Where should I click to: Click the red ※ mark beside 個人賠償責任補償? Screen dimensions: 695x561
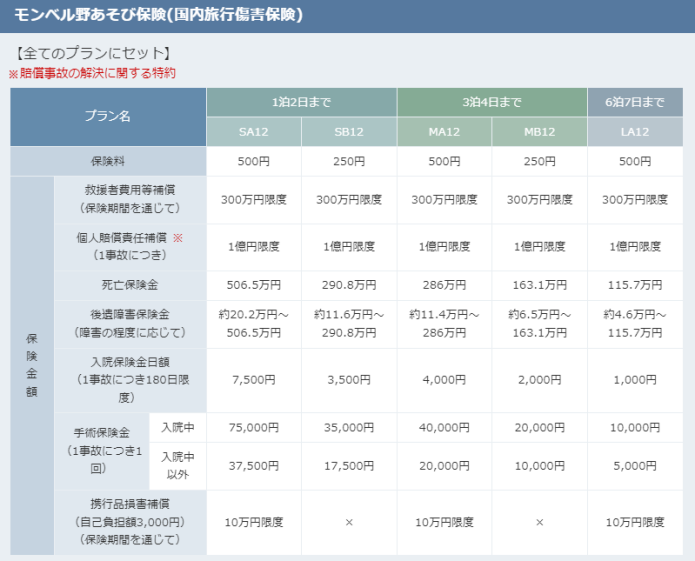178,238
